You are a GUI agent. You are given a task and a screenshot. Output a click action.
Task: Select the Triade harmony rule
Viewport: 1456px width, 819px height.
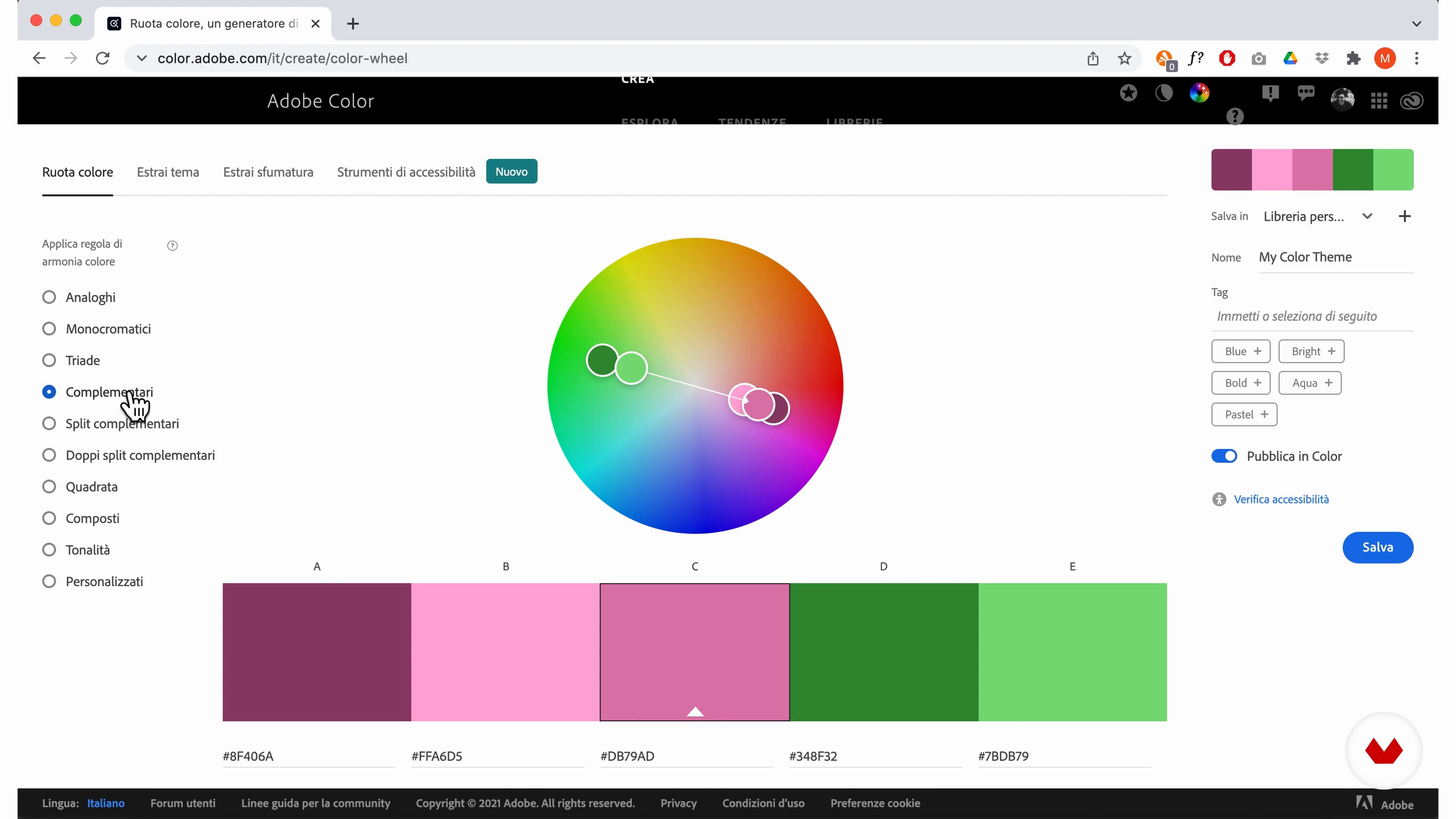[71, 361]
